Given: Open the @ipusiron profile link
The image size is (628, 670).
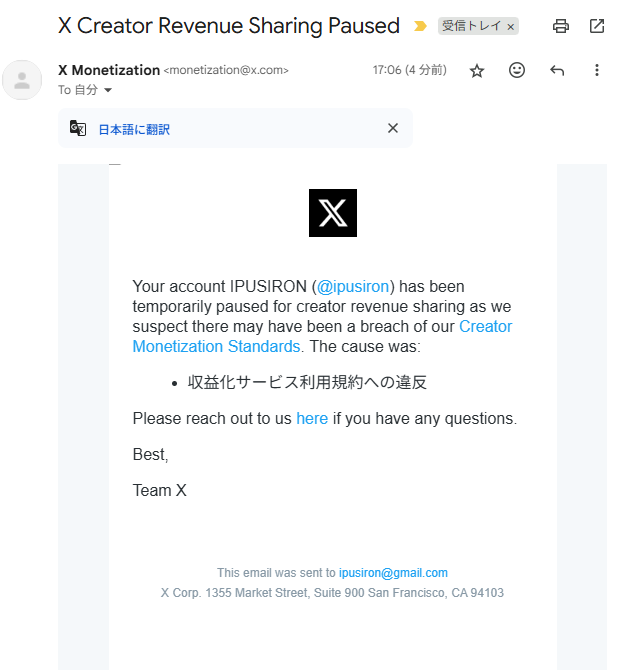Looking at the screenshot, I should (355, 287).
